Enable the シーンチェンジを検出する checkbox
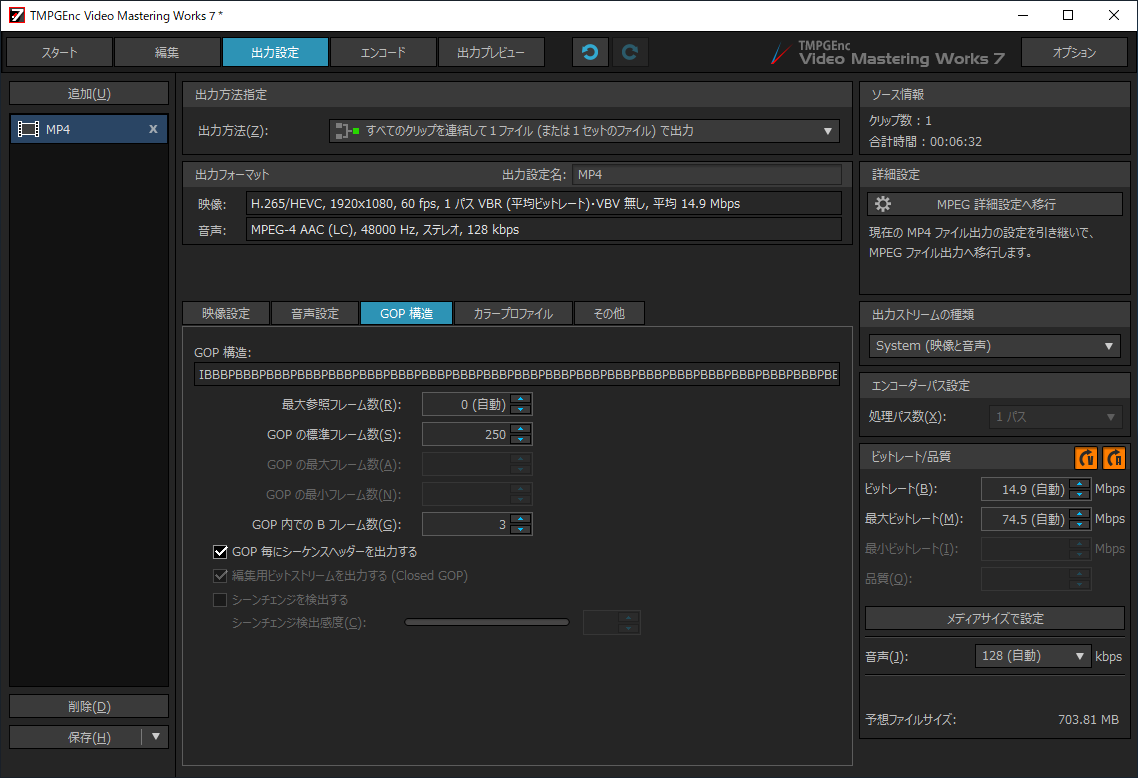The image size is (1138, 778). coord(221,599)
